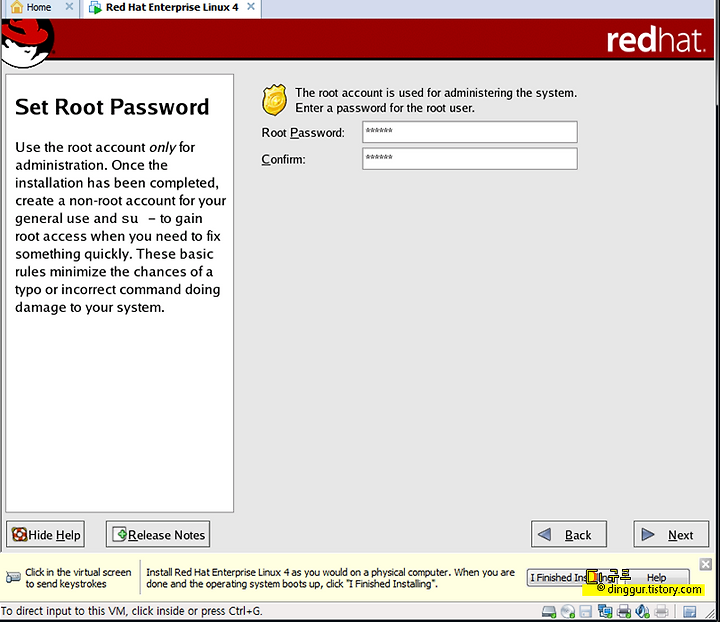Click the grayed-out printer status icon
The image size is (720, 622).
tap(661, 612)
